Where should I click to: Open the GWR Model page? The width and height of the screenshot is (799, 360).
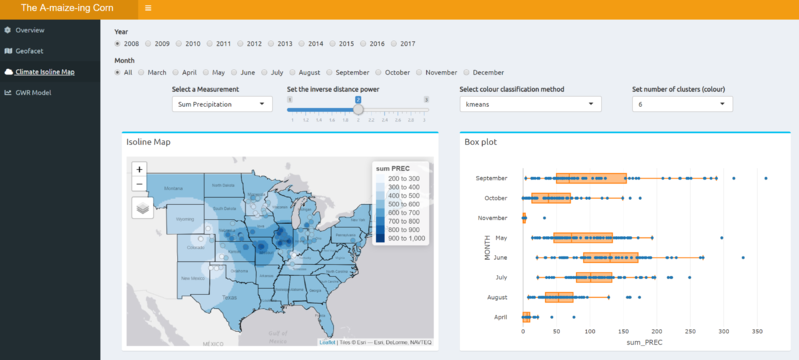[x=33, y=93]
